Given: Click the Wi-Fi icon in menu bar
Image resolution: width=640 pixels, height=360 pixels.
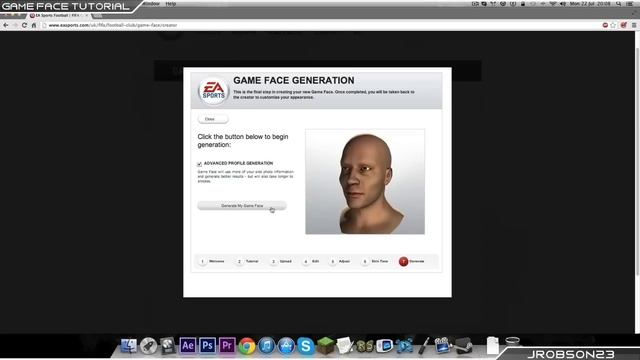Looking at the screenshot, I should pos(553,4).
